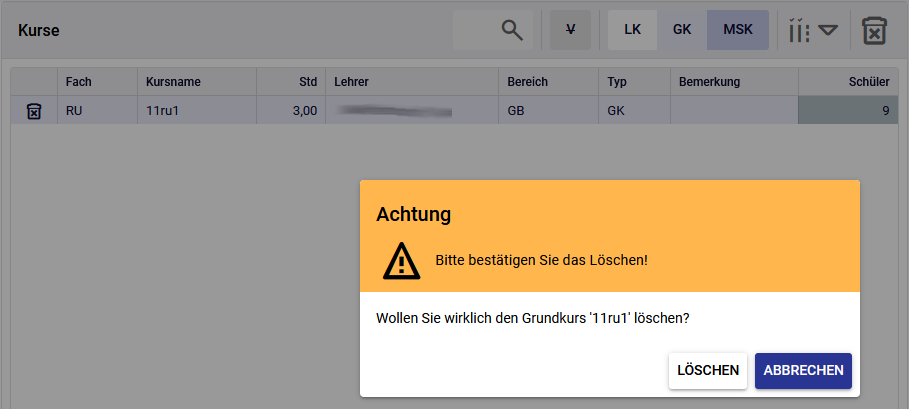This screenshot has height=409, width=909.
Task: Select the 11ru1 course name cell
Action: [197, 111]
